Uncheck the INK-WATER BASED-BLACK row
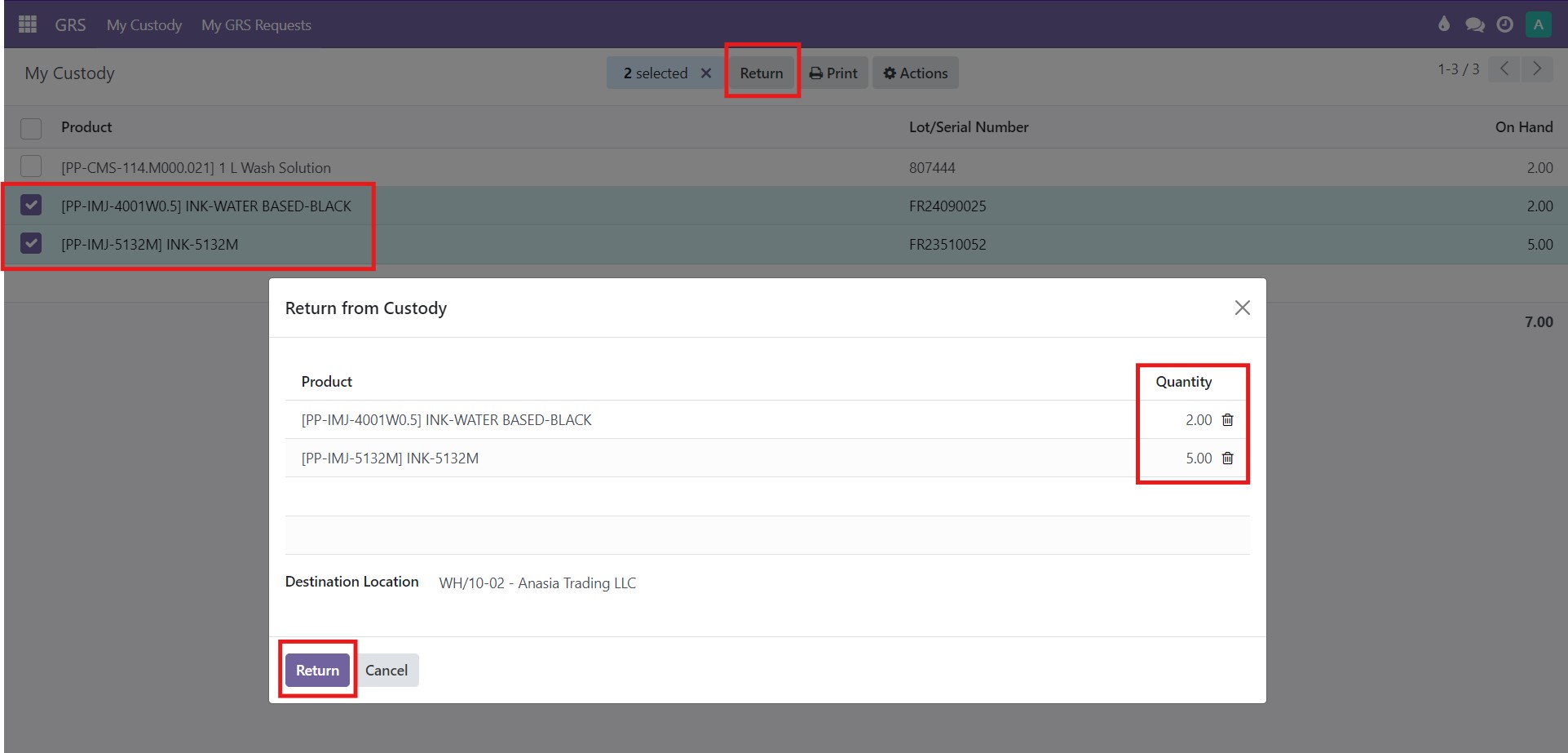Image resolution: width=1568 pixels, height=753 pixels. [31, 206]
